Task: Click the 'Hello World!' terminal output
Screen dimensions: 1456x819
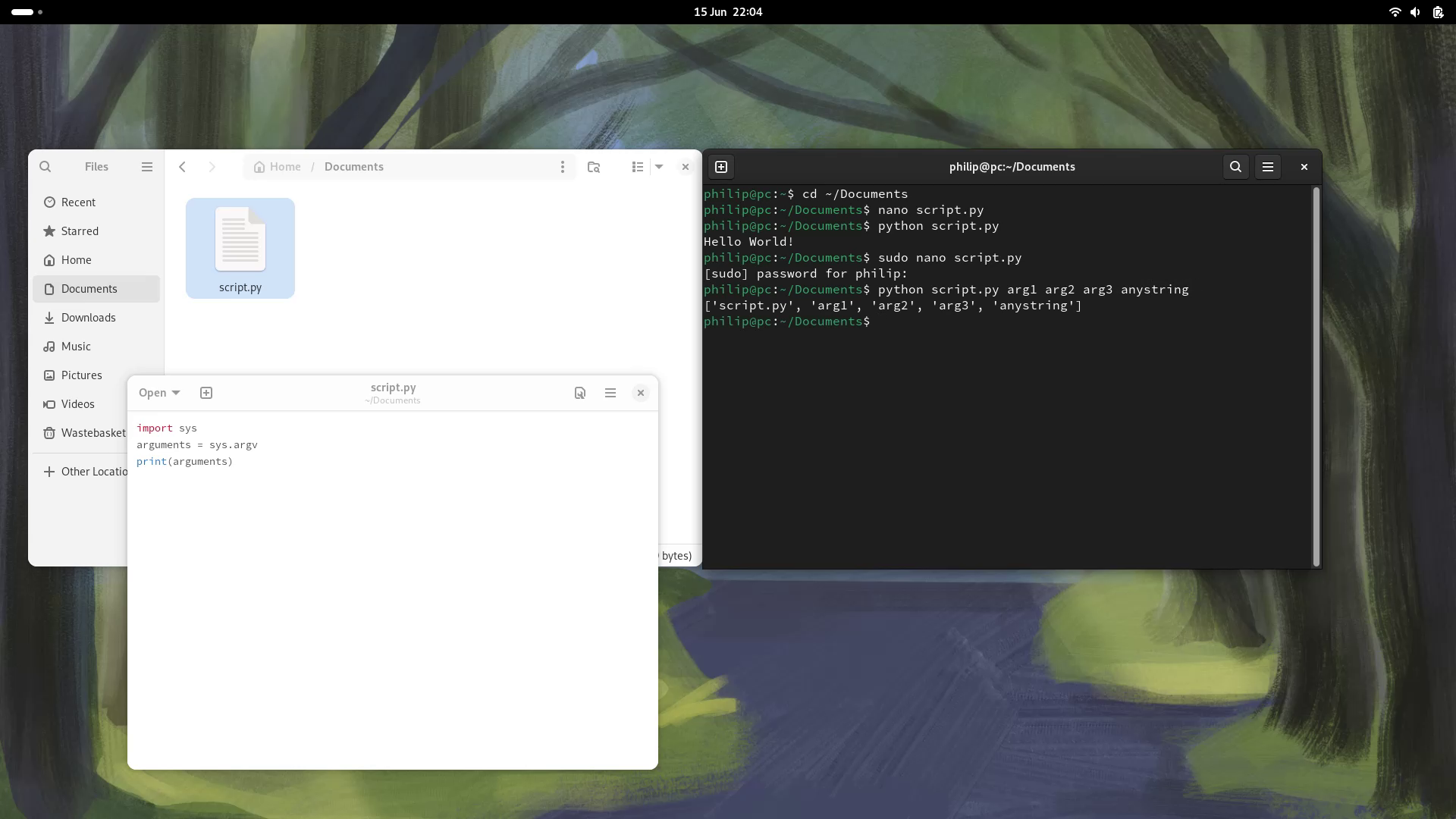Action: tap(748, 242)
